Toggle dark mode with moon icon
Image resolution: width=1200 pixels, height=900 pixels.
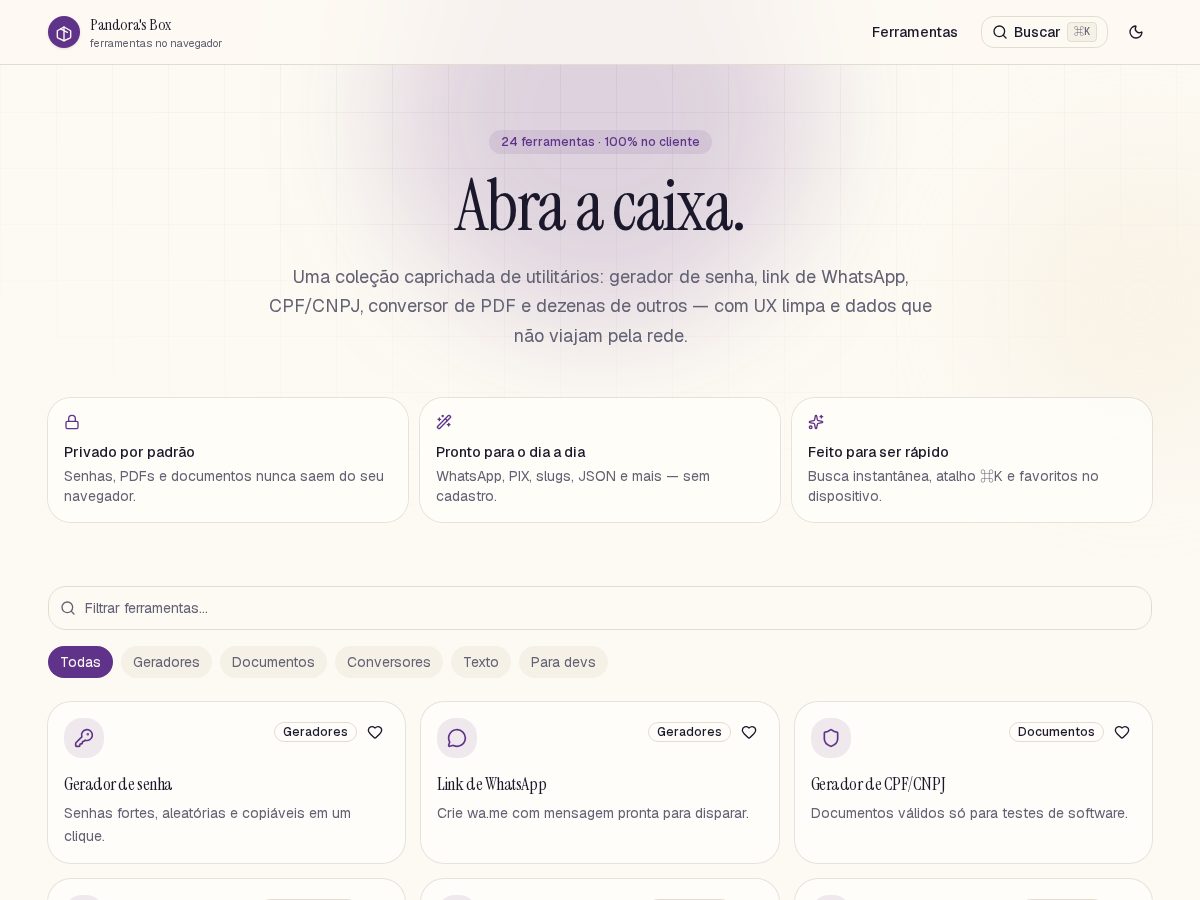pyautogui.click(x=1136, y=32)
